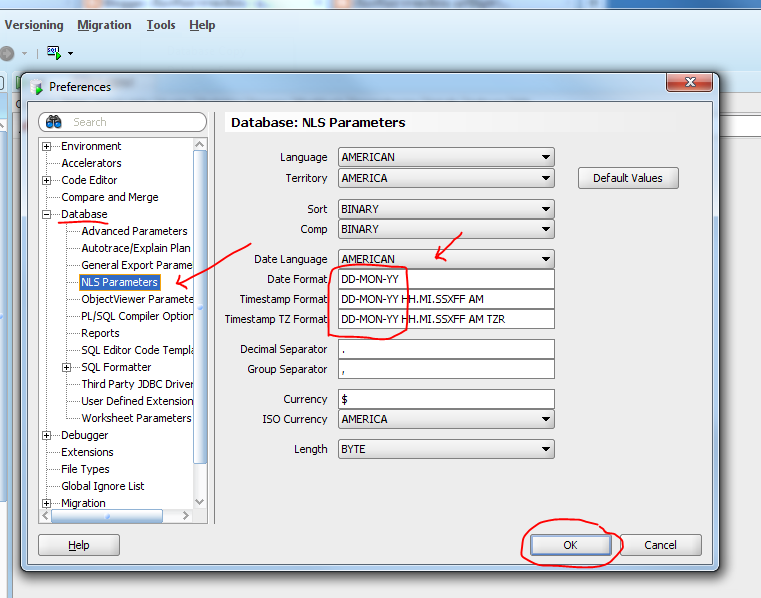Click the OK button
Image resolution: width=761 pixels, height=598 pixels.
click(570, 545)
